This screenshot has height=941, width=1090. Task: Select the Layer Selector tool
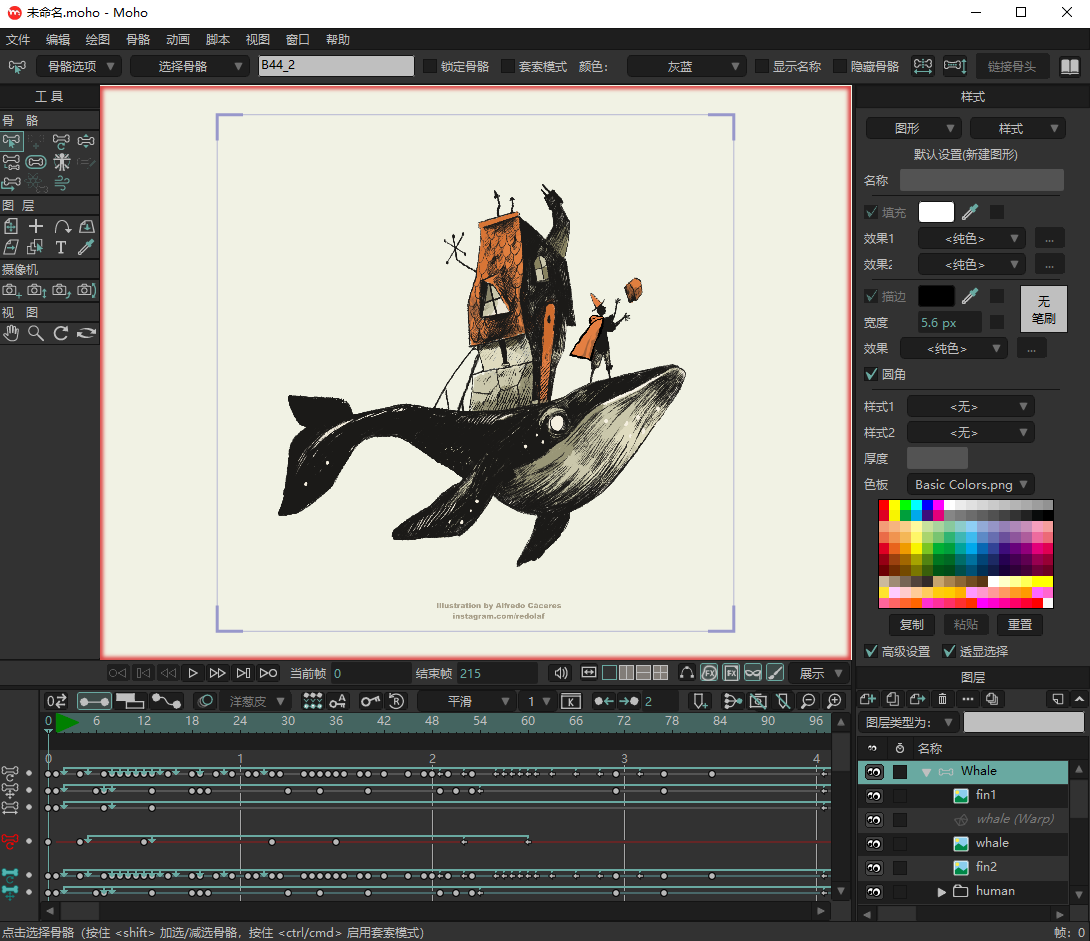tap(36, 247)
